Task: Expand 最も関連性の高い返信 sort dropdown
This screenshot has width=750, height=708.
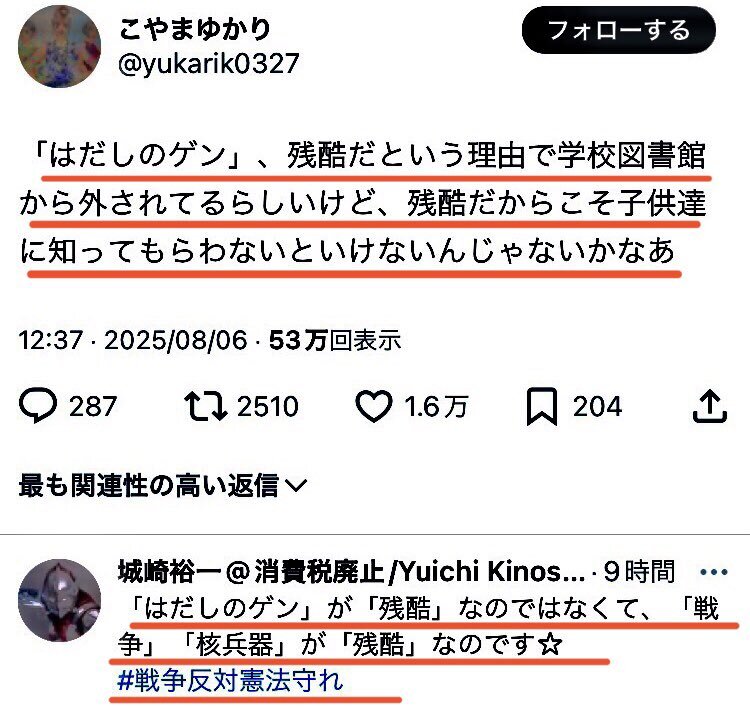Action: click(163, 485)
